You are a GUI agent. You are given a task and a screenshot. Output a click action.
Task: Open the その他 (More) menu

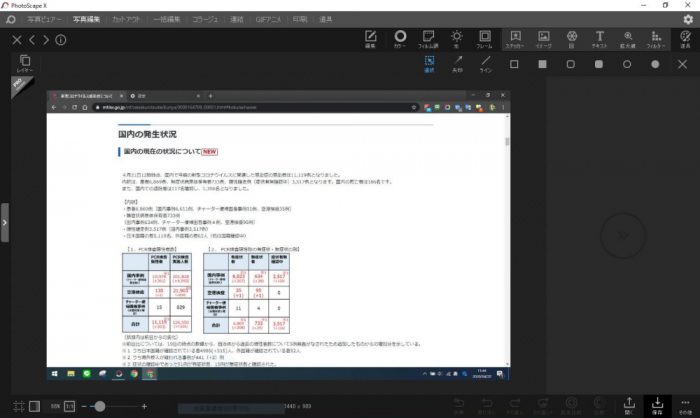click(x=685, y=405)
